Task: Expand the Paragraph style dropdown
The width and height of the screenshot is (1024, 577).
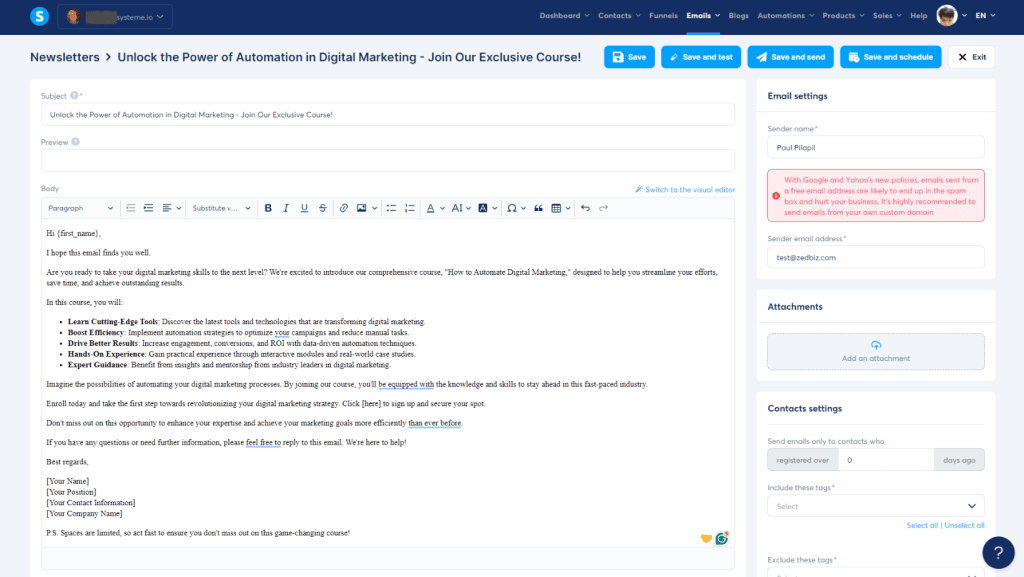Action: (x=80, y=208)
